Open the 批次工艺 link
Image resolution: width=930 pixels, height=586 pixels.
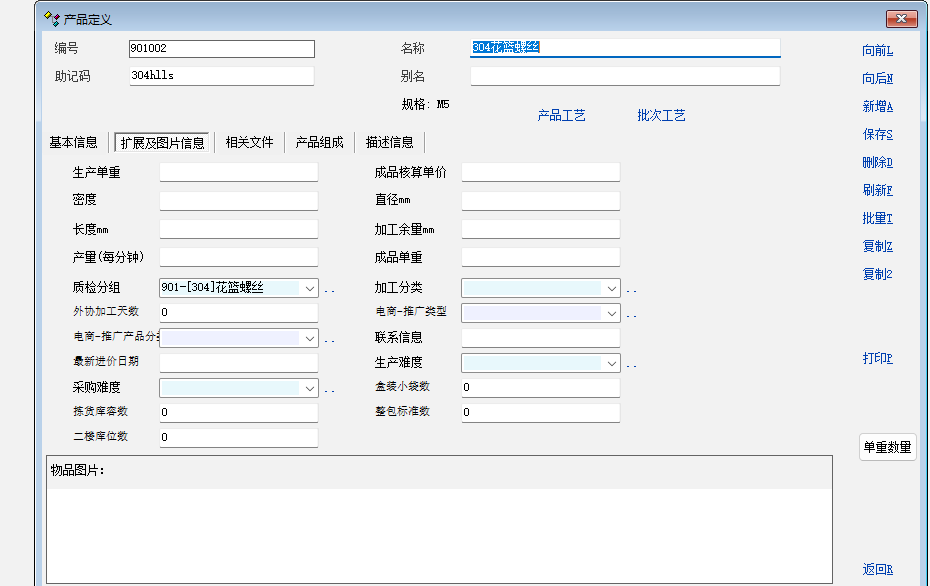point(661,116)
